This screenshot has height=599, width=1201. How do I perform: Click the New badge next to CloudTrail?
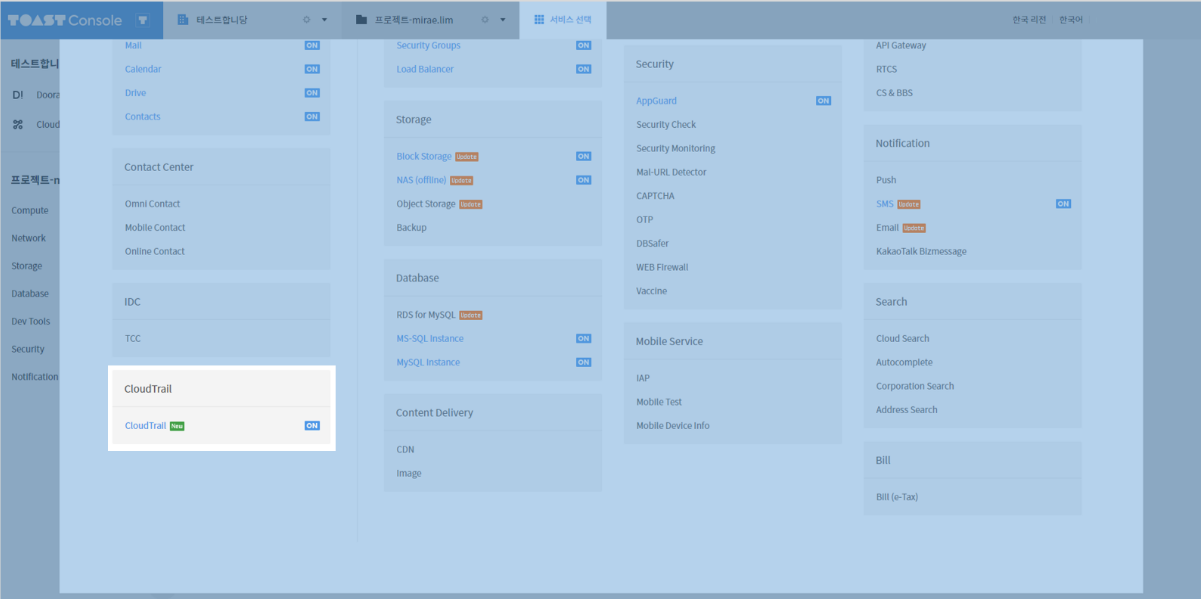point(177,426)
